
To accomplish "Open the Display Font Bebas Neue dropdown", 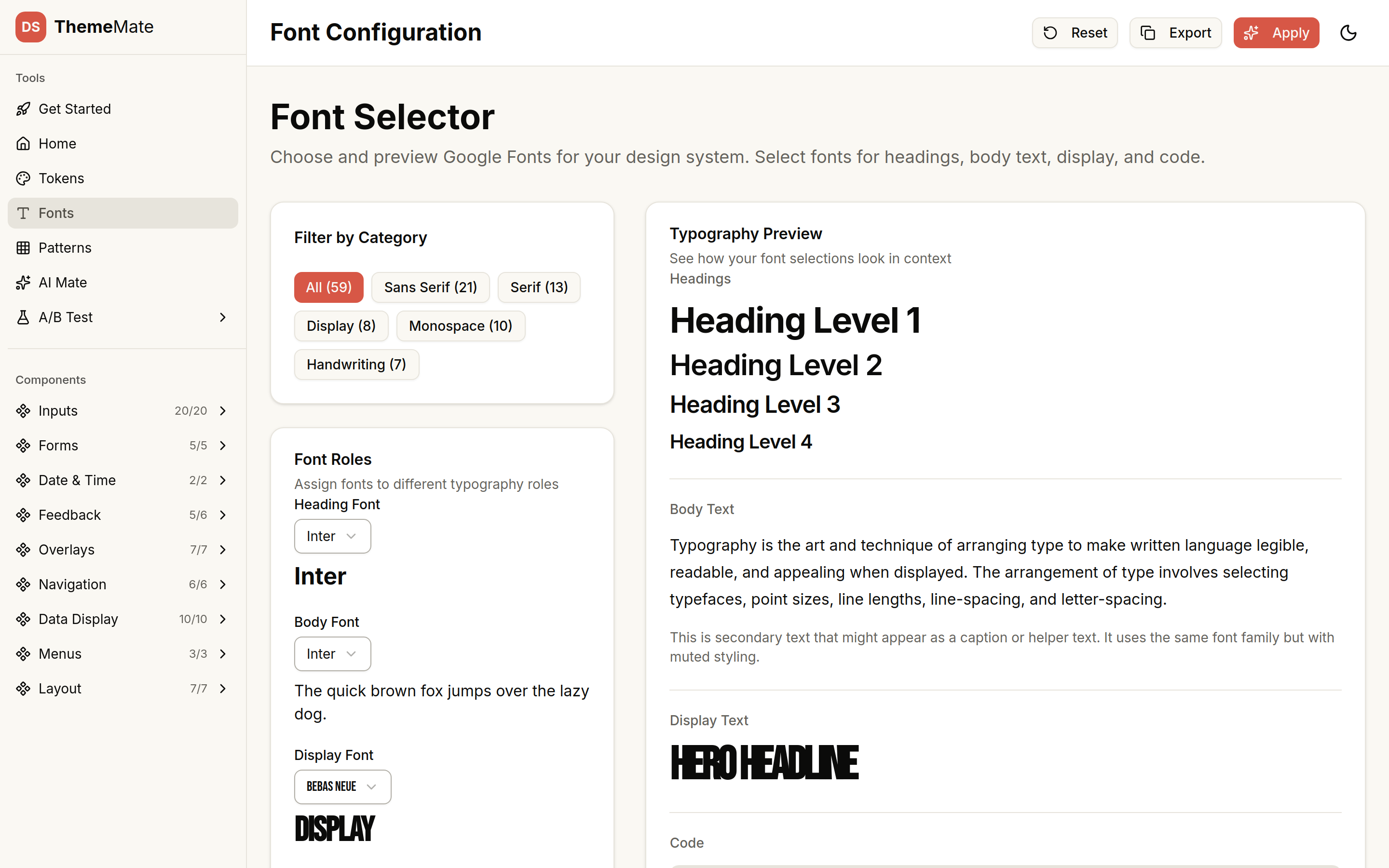I will [342, 787].
